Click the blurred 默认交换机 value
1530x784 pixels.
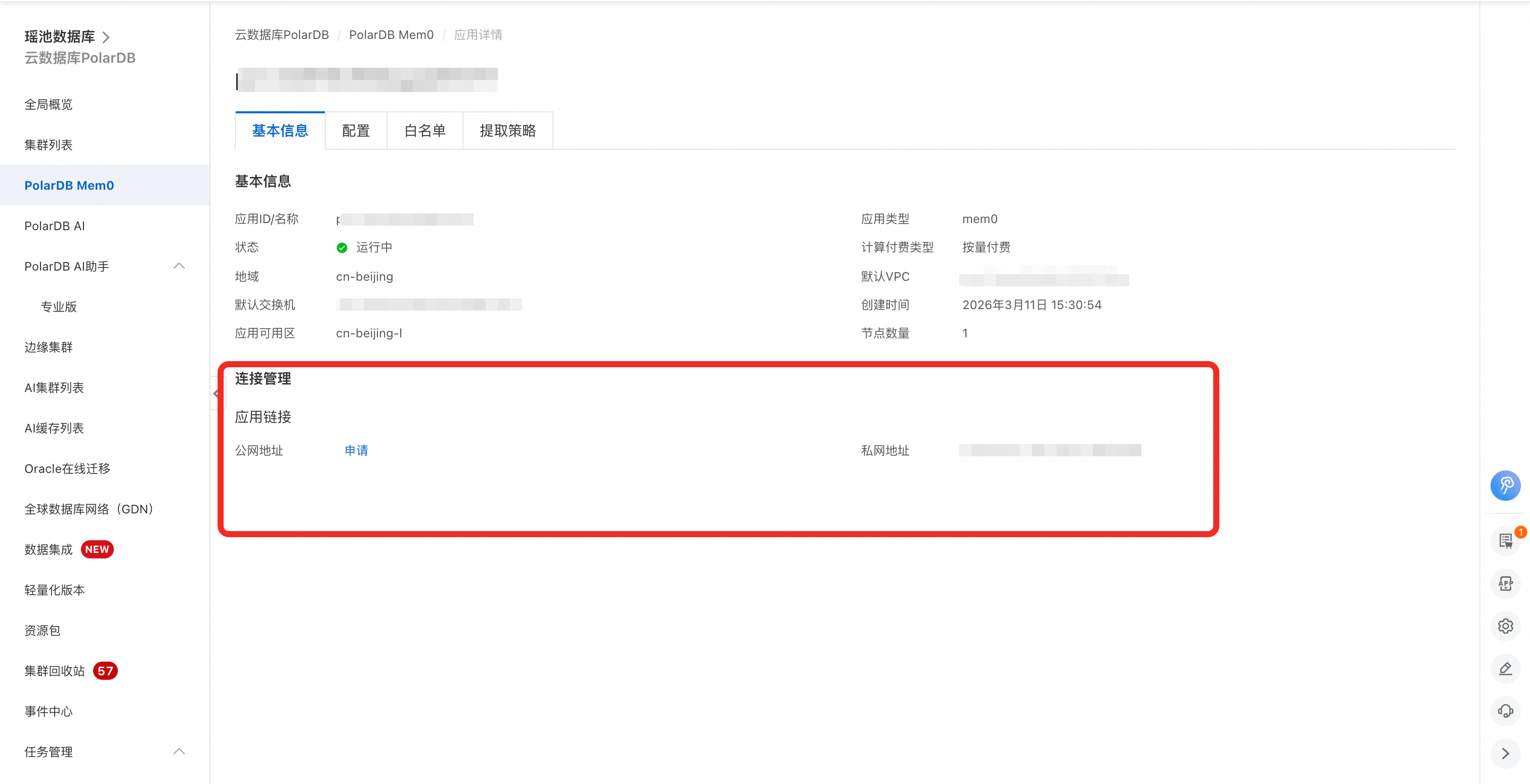click(x=429, y=304)
